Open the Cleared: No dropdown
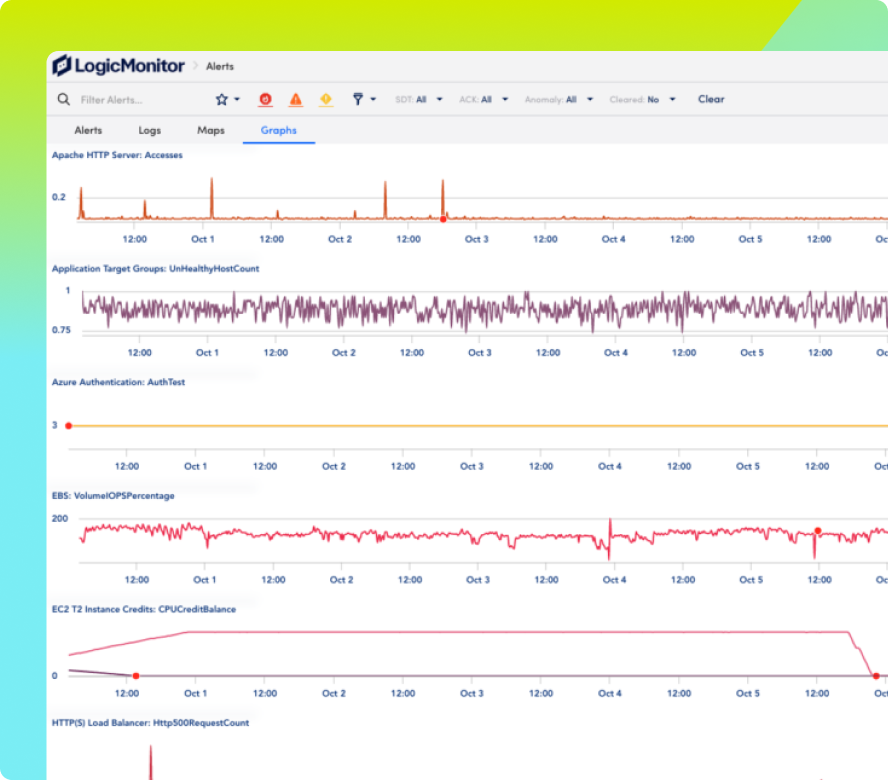888x780 pixels. (x=643, y=100)
